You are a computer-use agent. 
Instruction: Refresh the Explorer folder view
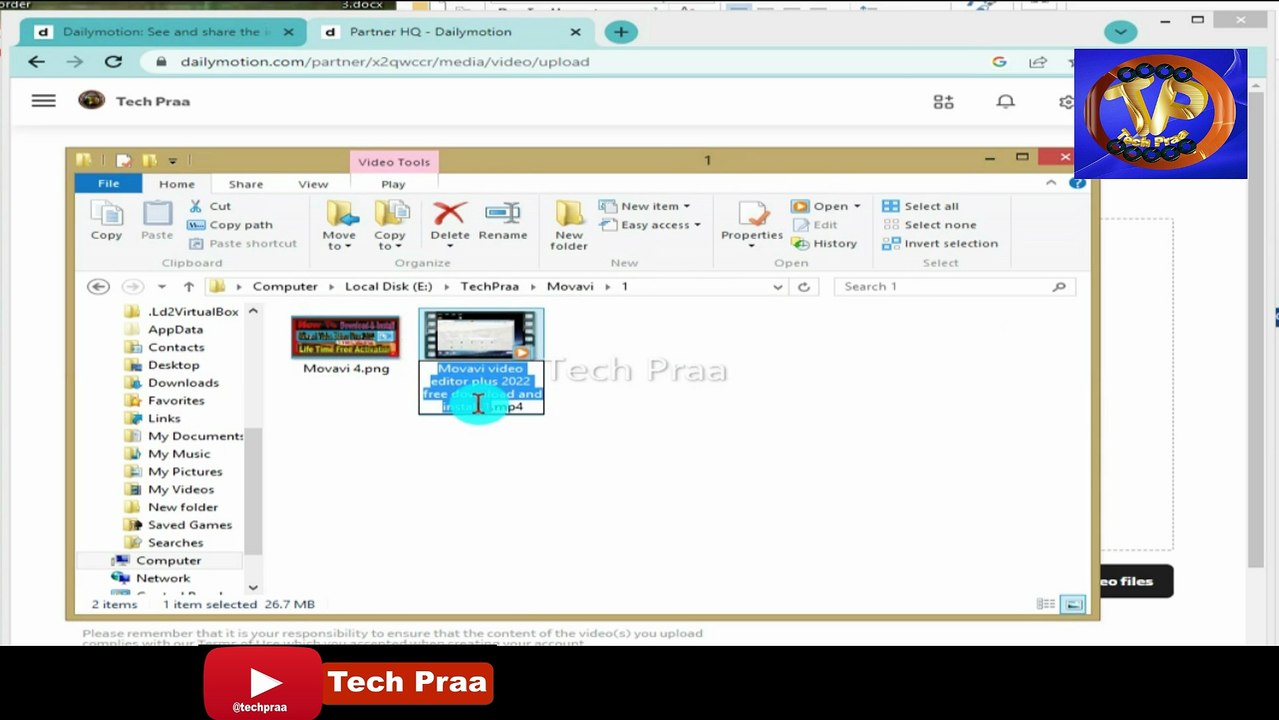click(x=803, y=287)
